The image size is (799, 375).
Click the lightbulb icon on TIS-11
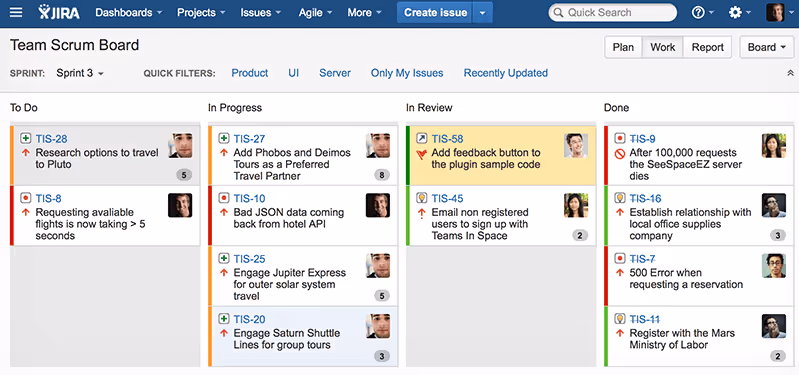[x=620, y=318]
